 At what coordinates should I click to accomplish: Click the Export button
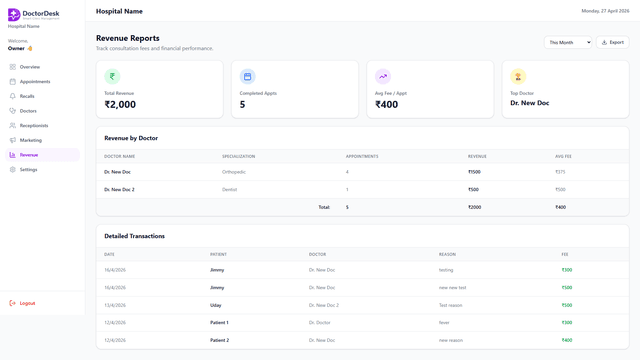(x=612, y=42)
